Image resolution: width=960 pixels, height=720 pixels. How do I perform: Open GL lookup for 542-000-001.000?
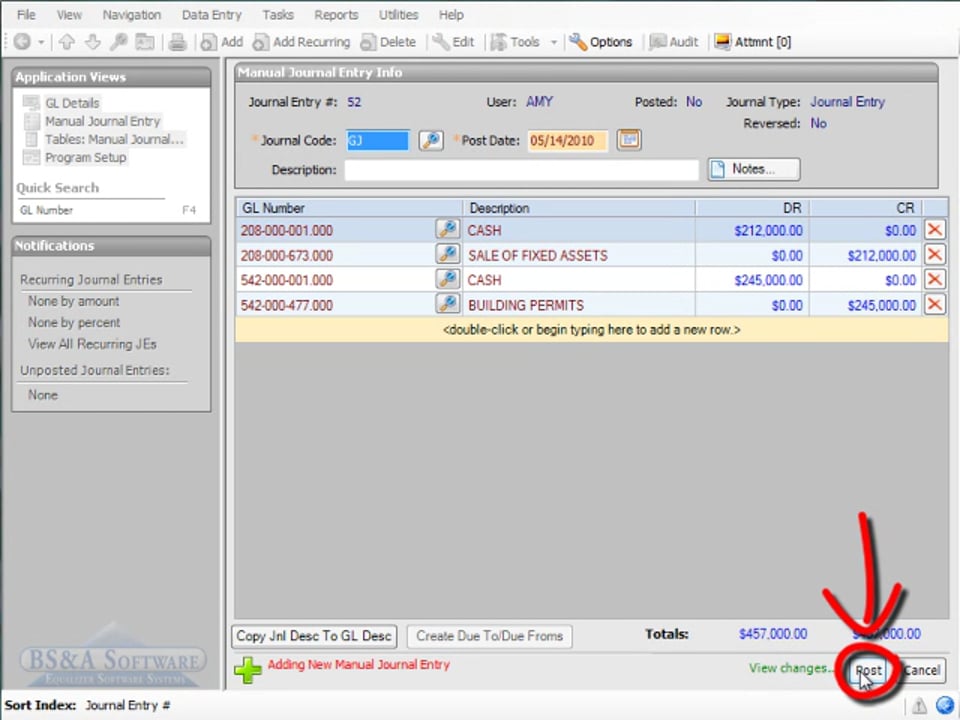pos(448,279)
